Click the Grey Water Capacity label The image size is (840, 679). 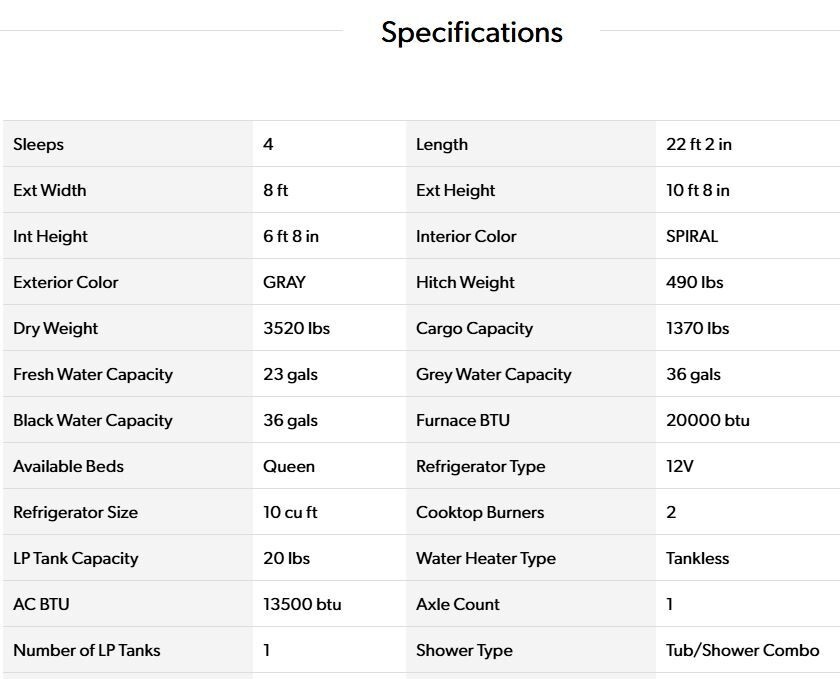click(x=494, y=374)
